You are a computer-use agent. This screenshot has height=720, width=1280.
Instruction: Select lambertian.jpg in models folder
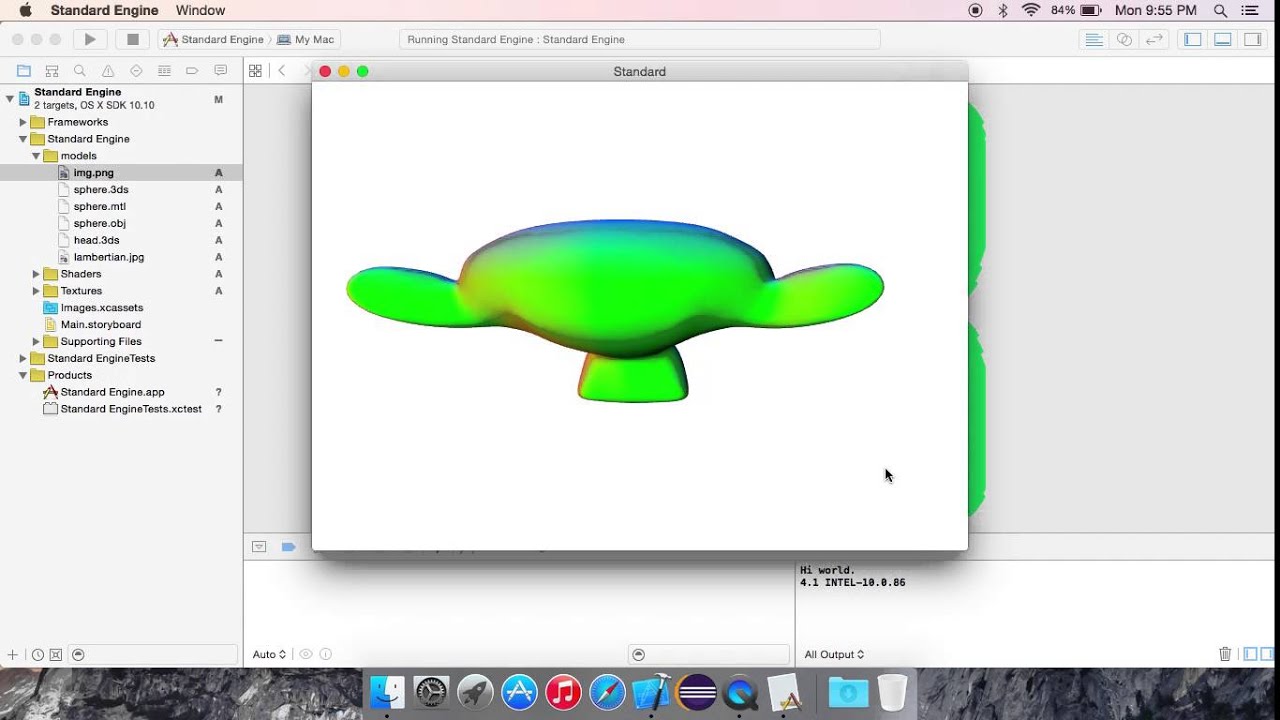[x=108, y=257]
